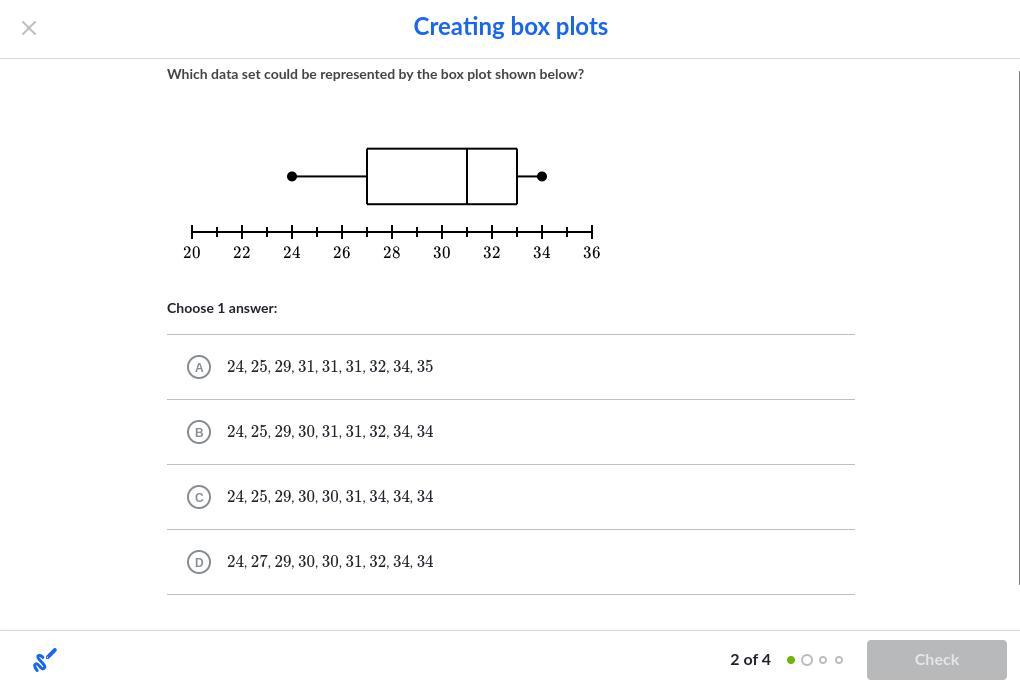Close the exercise with the X icon

tap(29, 28)
